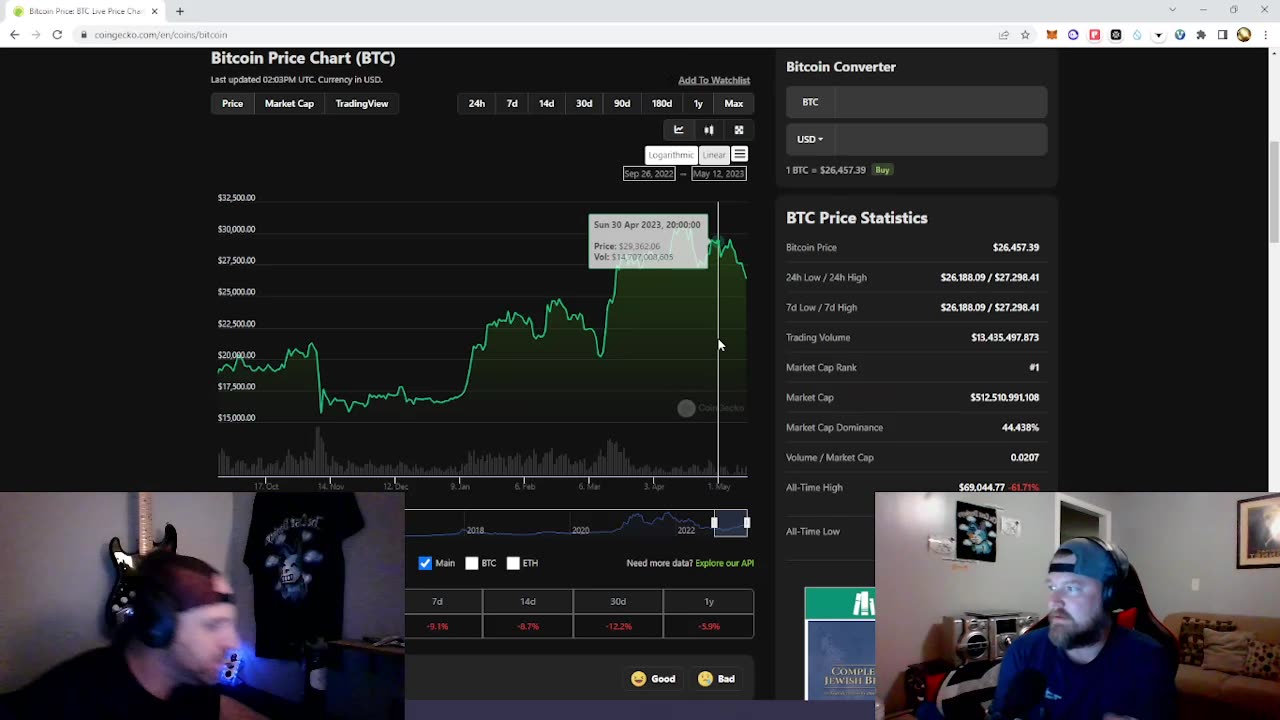Switch chart to line chart view
The image size is (1280, 720).
[678, 130]
